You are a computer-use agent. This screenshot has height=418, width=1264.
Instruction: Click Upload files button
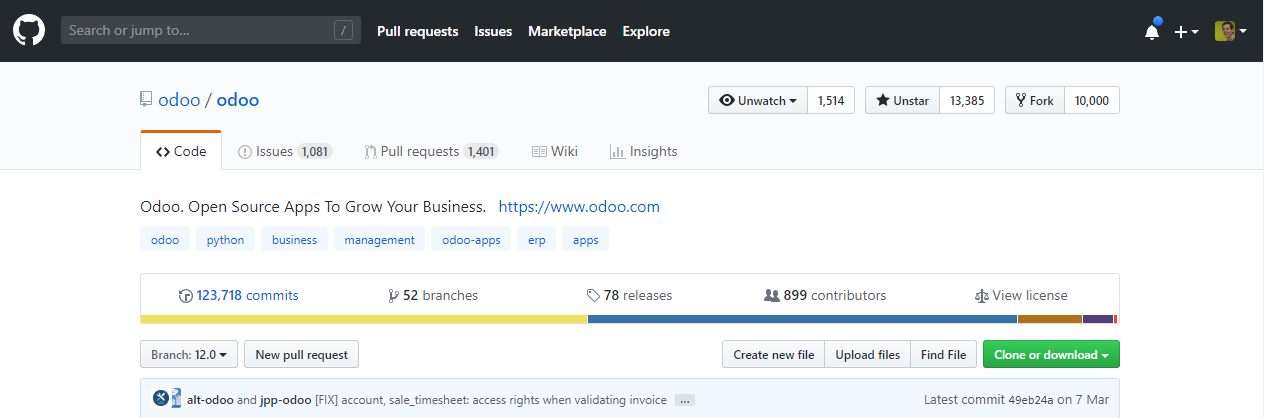(x=868, y=354)
